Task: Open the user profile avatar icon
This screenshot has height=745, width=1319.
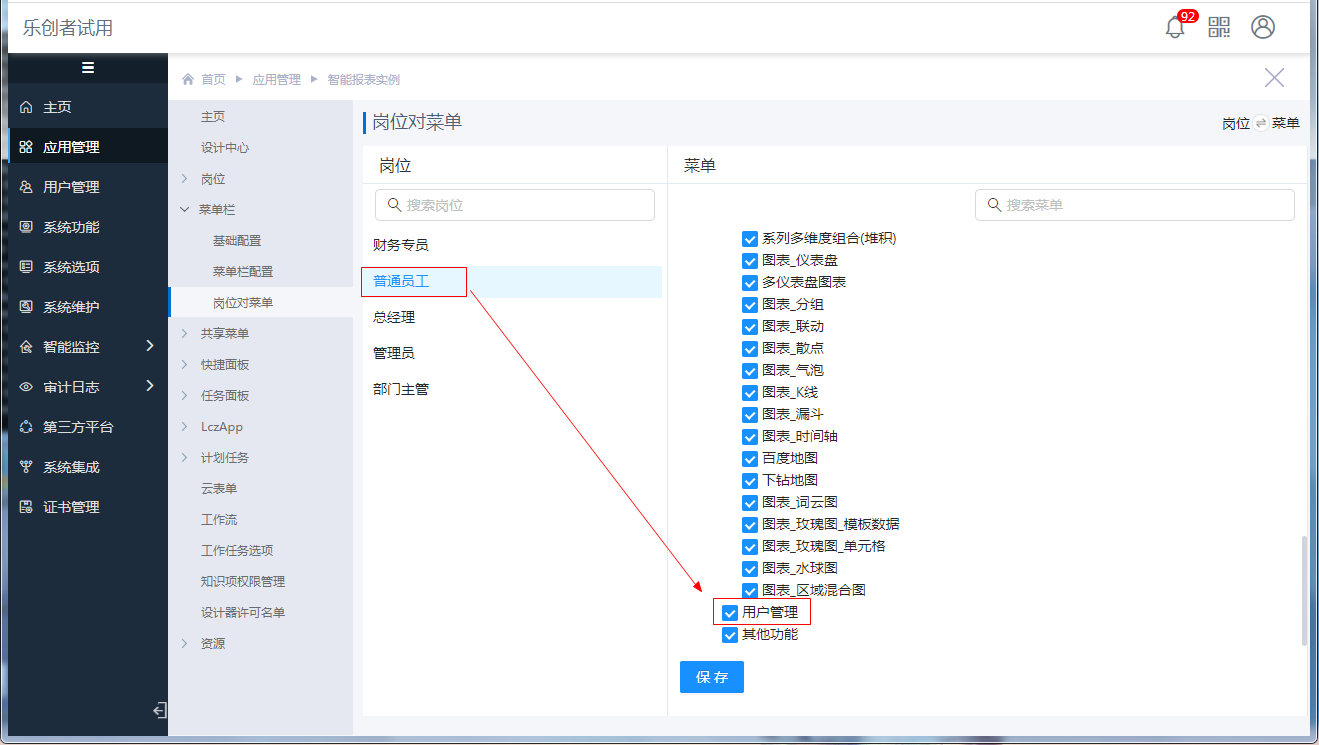Action: click(1263, 28)
